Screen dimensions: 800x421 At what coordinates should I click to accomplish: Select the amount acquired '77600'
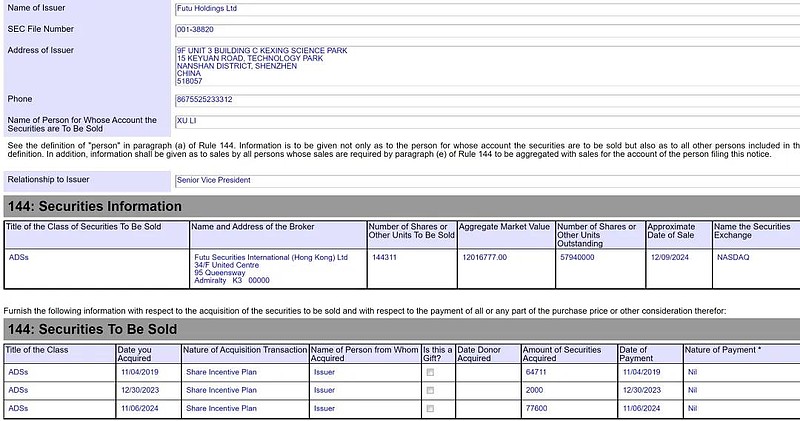(x=536, y=408)
